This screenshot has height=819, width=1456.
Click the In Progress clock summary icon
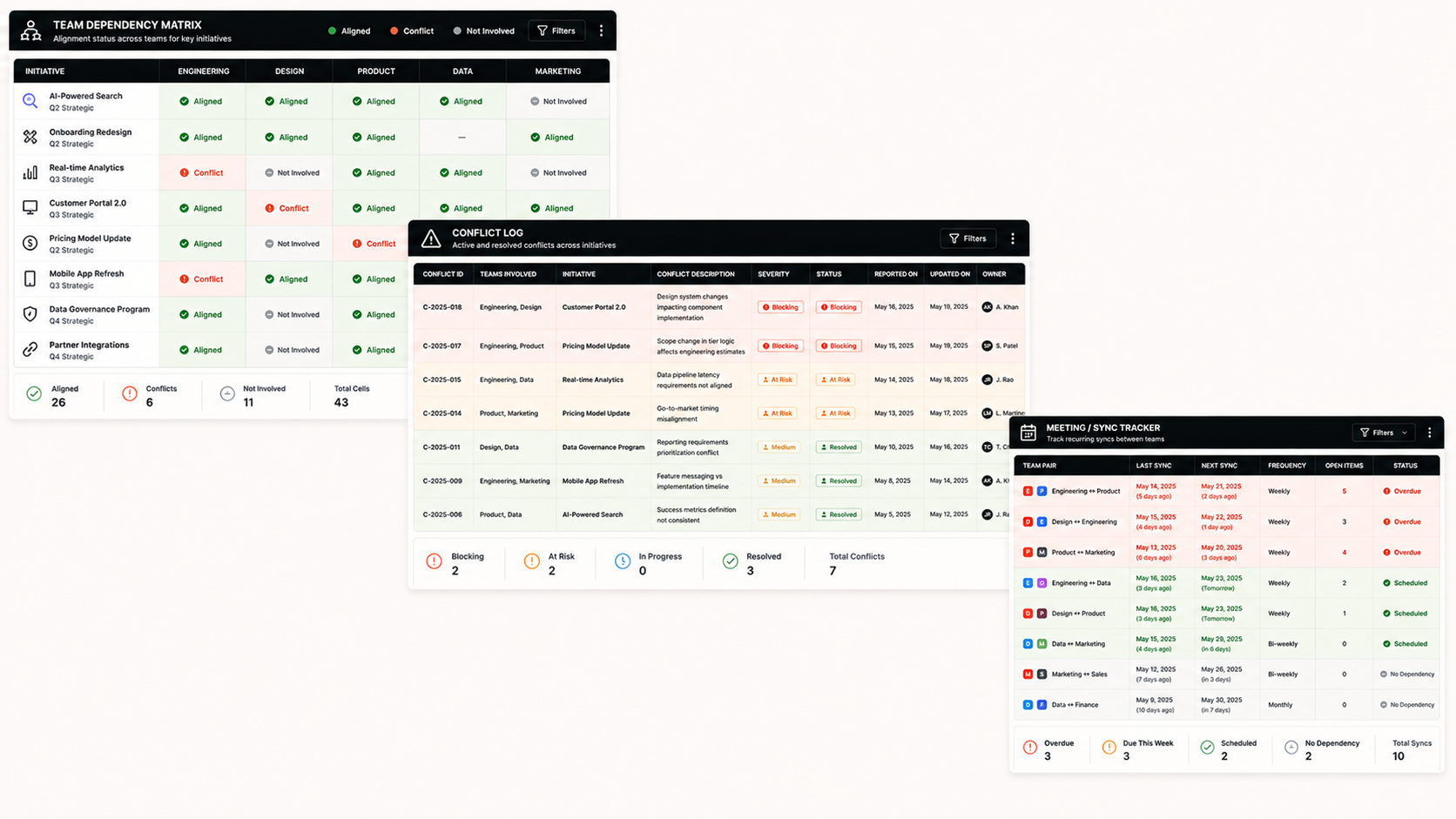click(623, 562)
